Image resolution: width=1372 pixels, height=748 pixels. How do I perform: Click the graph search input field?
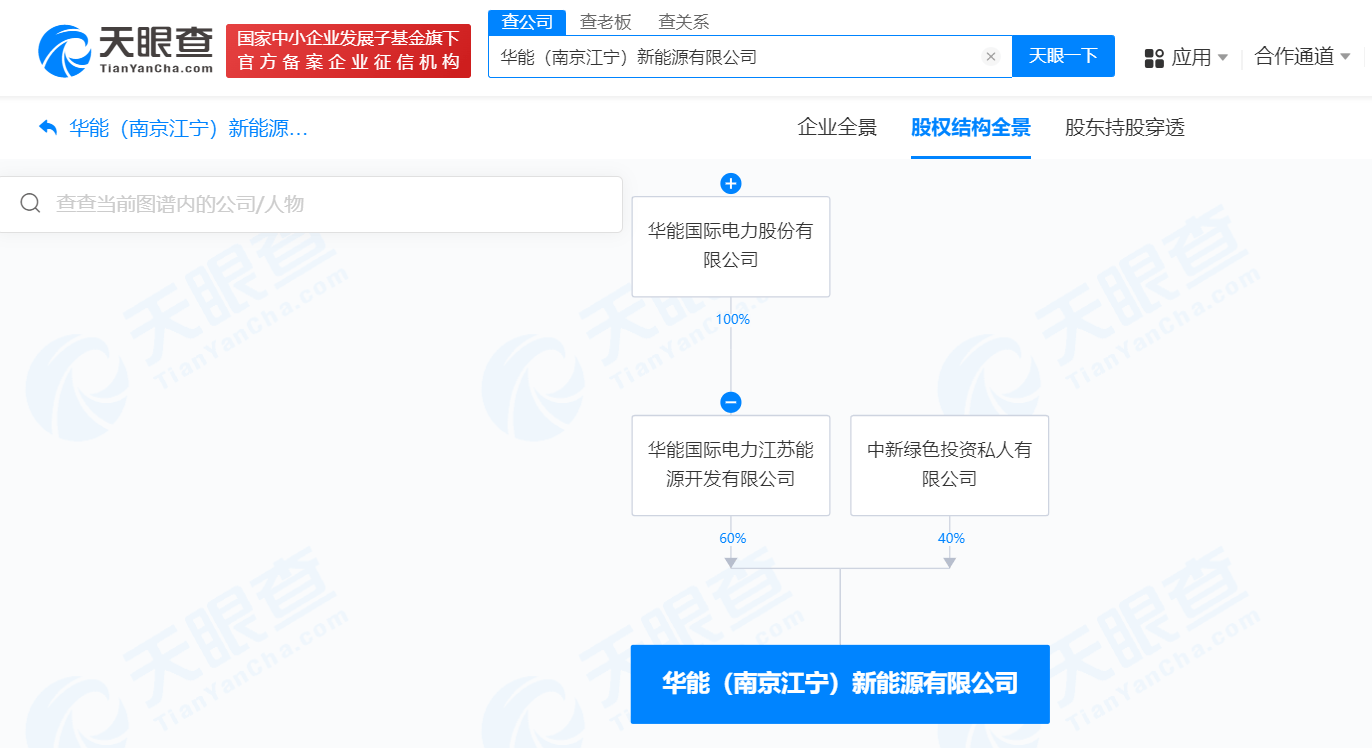pyautogui.click(x=311, y=204)
